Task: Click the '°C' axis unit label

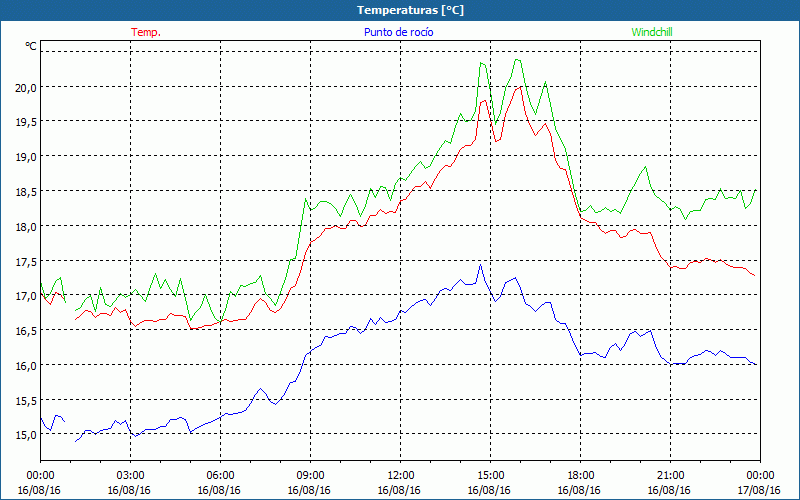Action: (x=31, y=46)
